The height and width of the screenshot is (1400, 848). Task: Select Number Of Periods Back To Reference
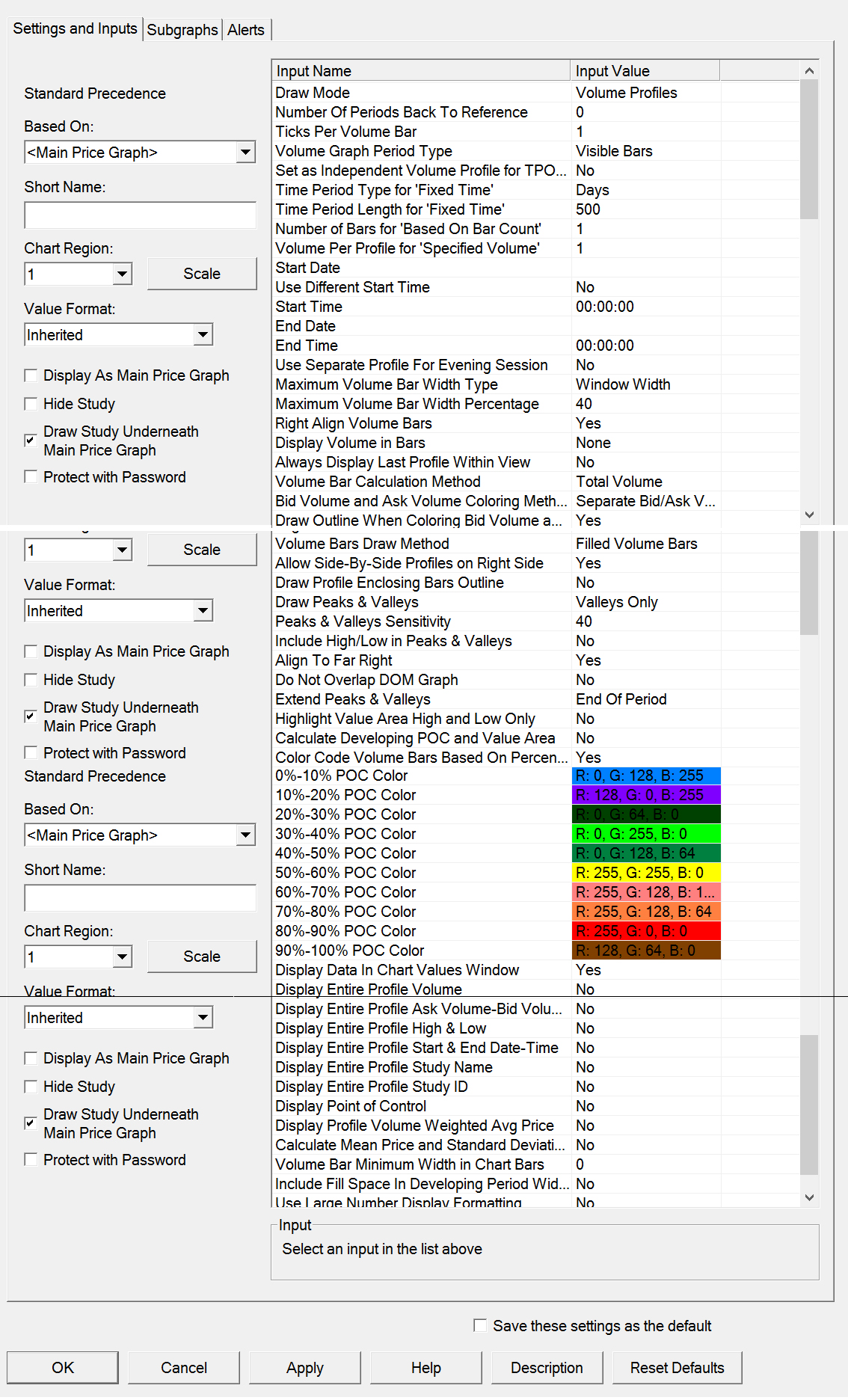pyautogui.click(x=535, y=112)
